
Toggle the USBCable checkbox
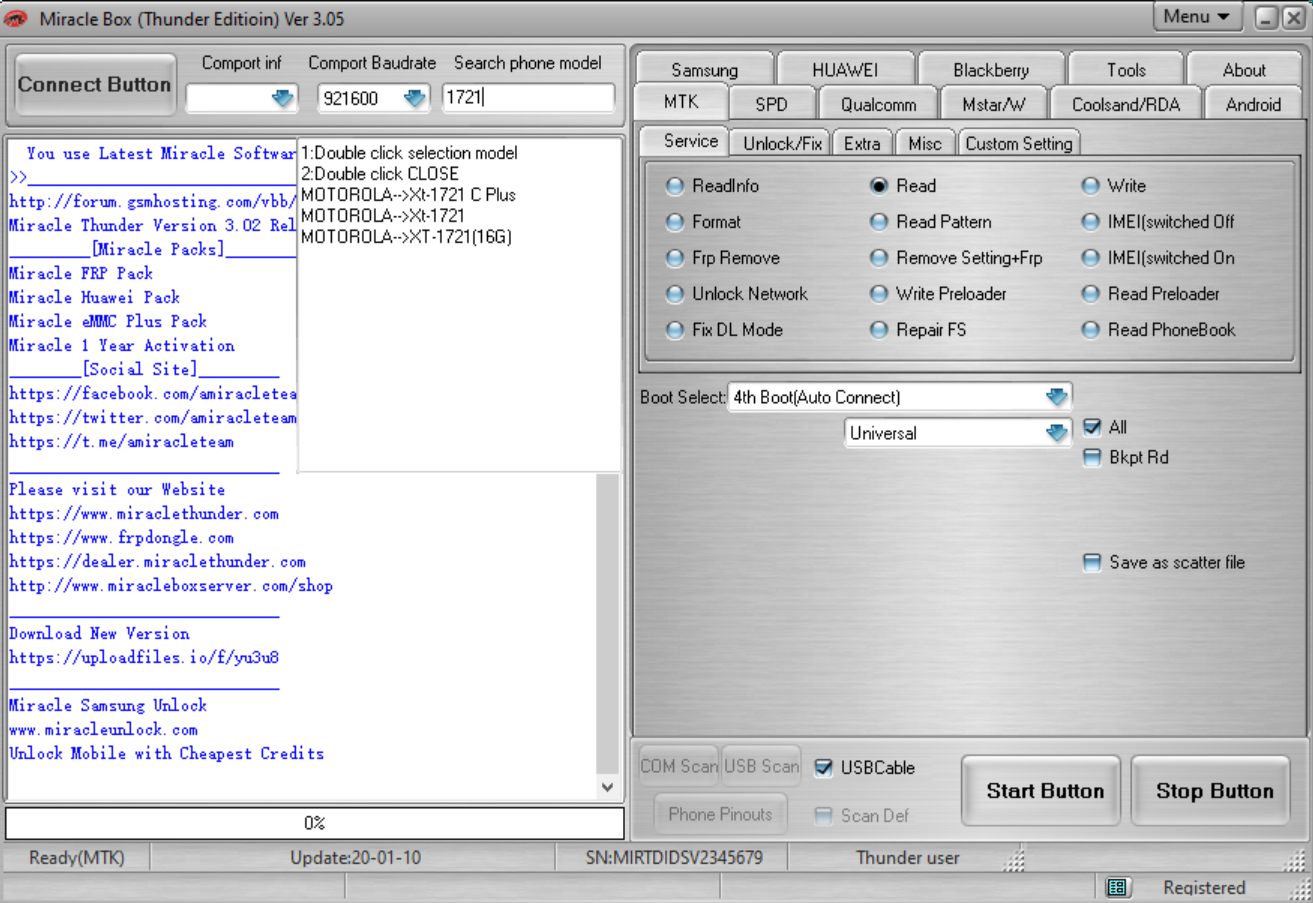pyautogui.click(x=824, y=768)
